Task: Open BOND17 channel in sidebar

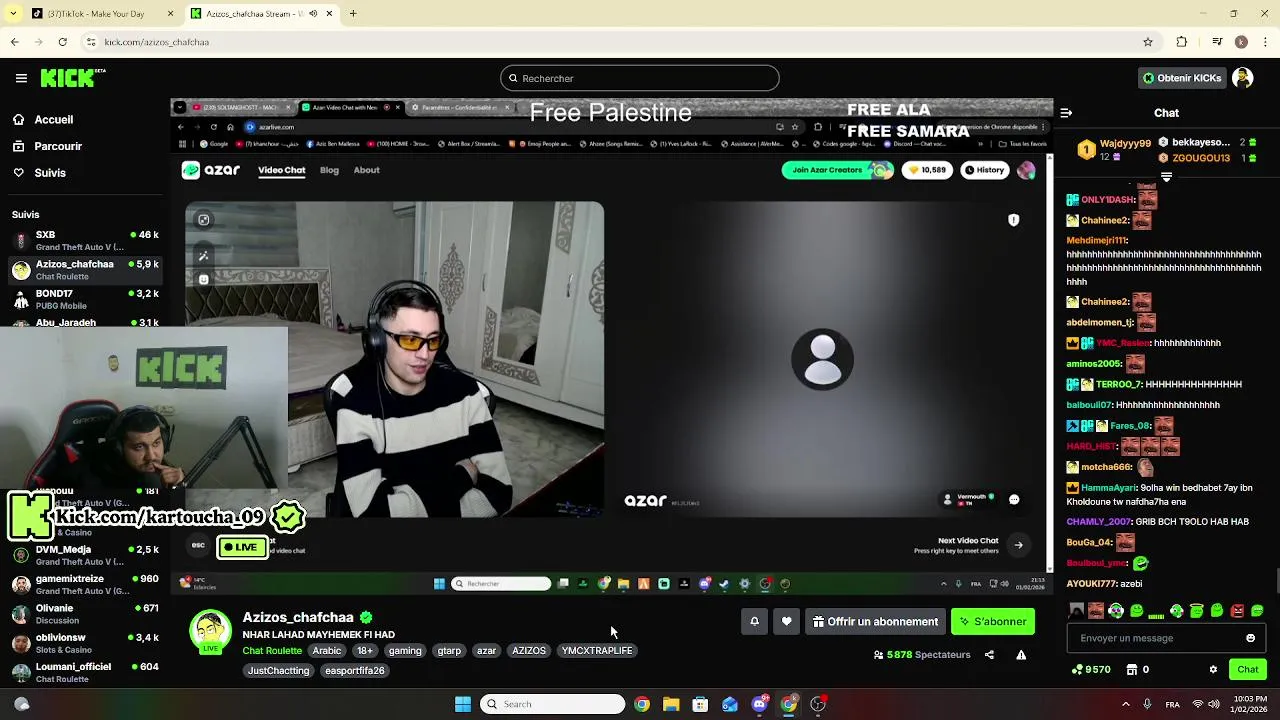Action: 85,299
